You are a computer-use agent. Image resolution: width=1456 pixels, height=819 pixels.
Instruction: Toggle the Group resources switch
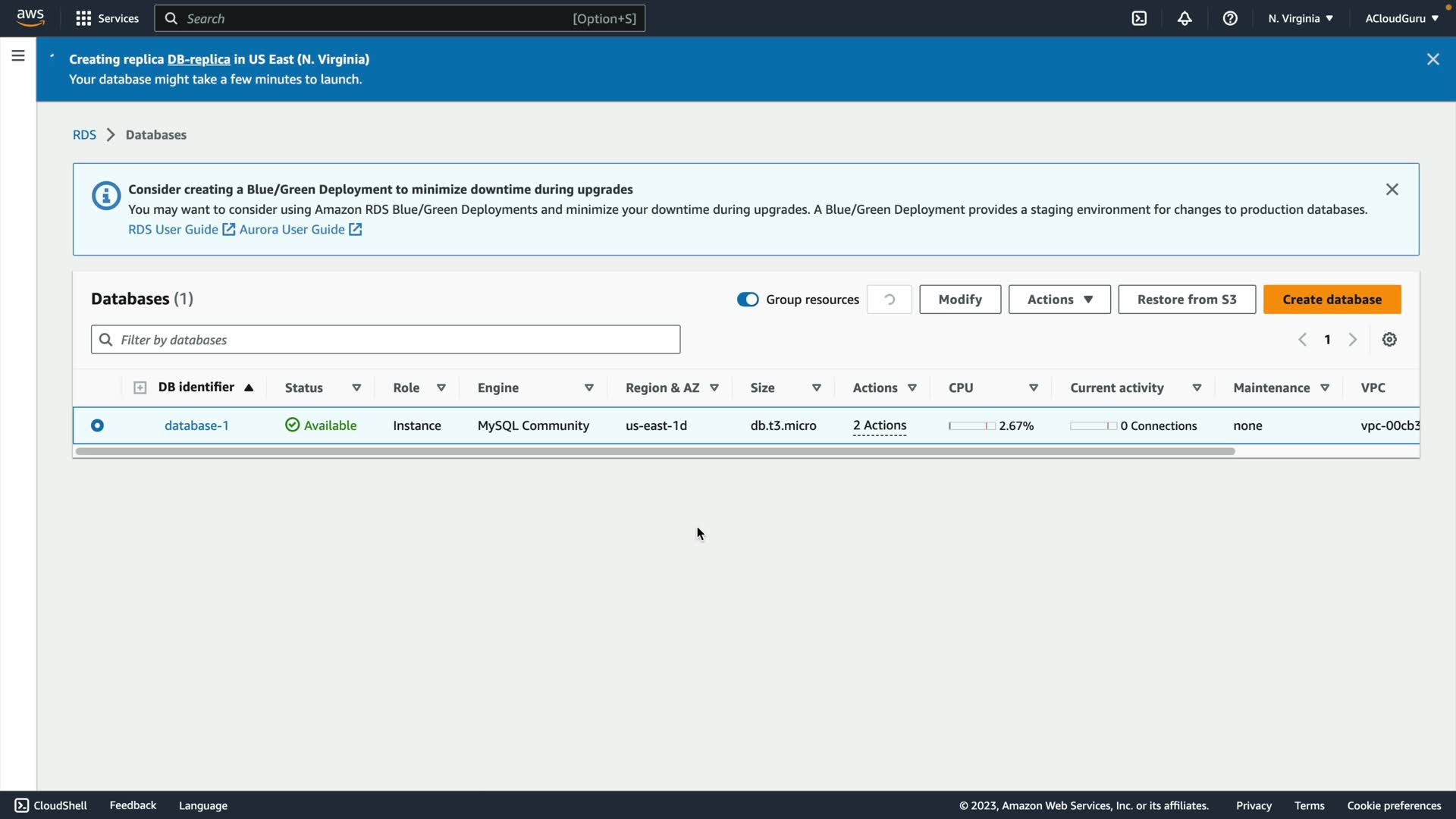748,300
